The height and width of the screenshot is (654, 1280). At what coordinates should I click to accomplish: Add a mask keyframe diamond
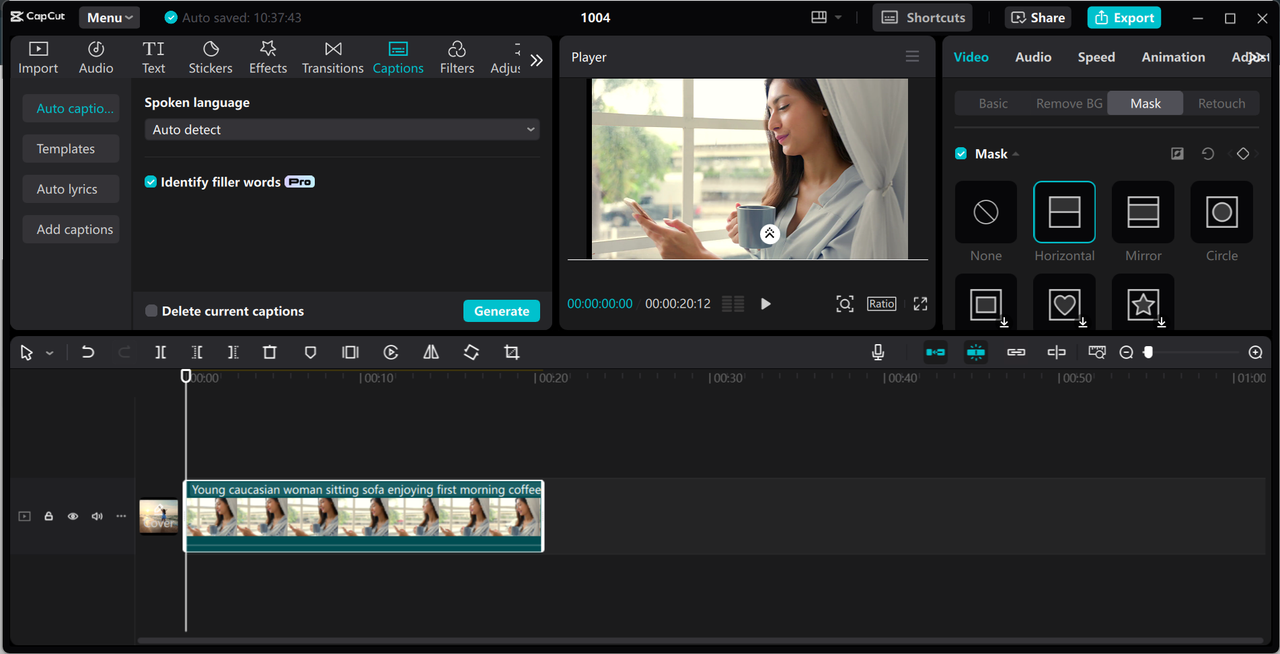point(1243,154)
